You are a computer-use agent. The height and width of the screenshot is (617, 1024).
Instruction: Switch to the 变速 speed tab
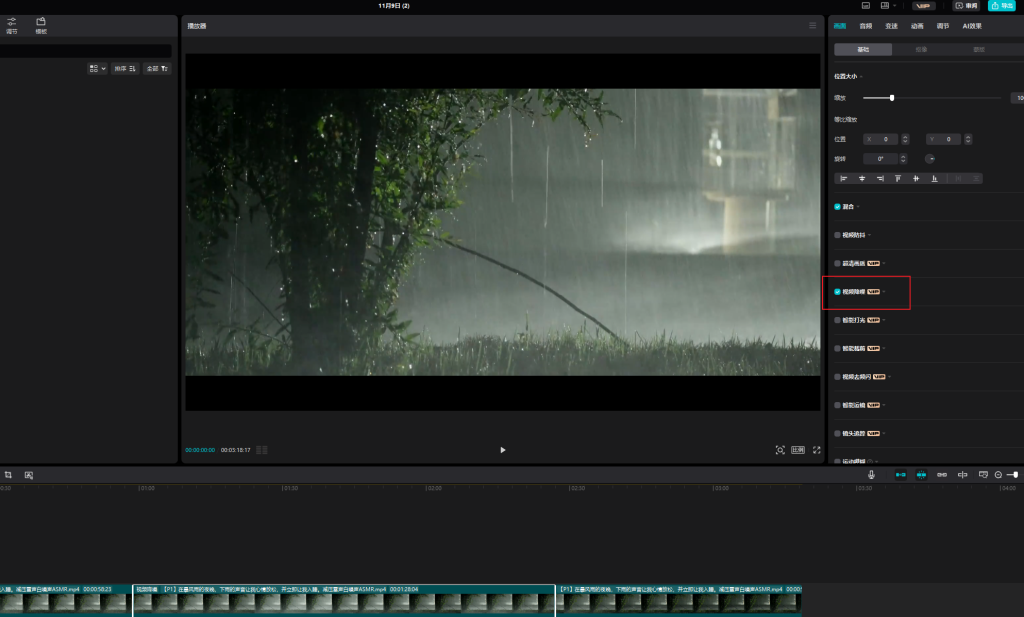[x=891, y=26]
